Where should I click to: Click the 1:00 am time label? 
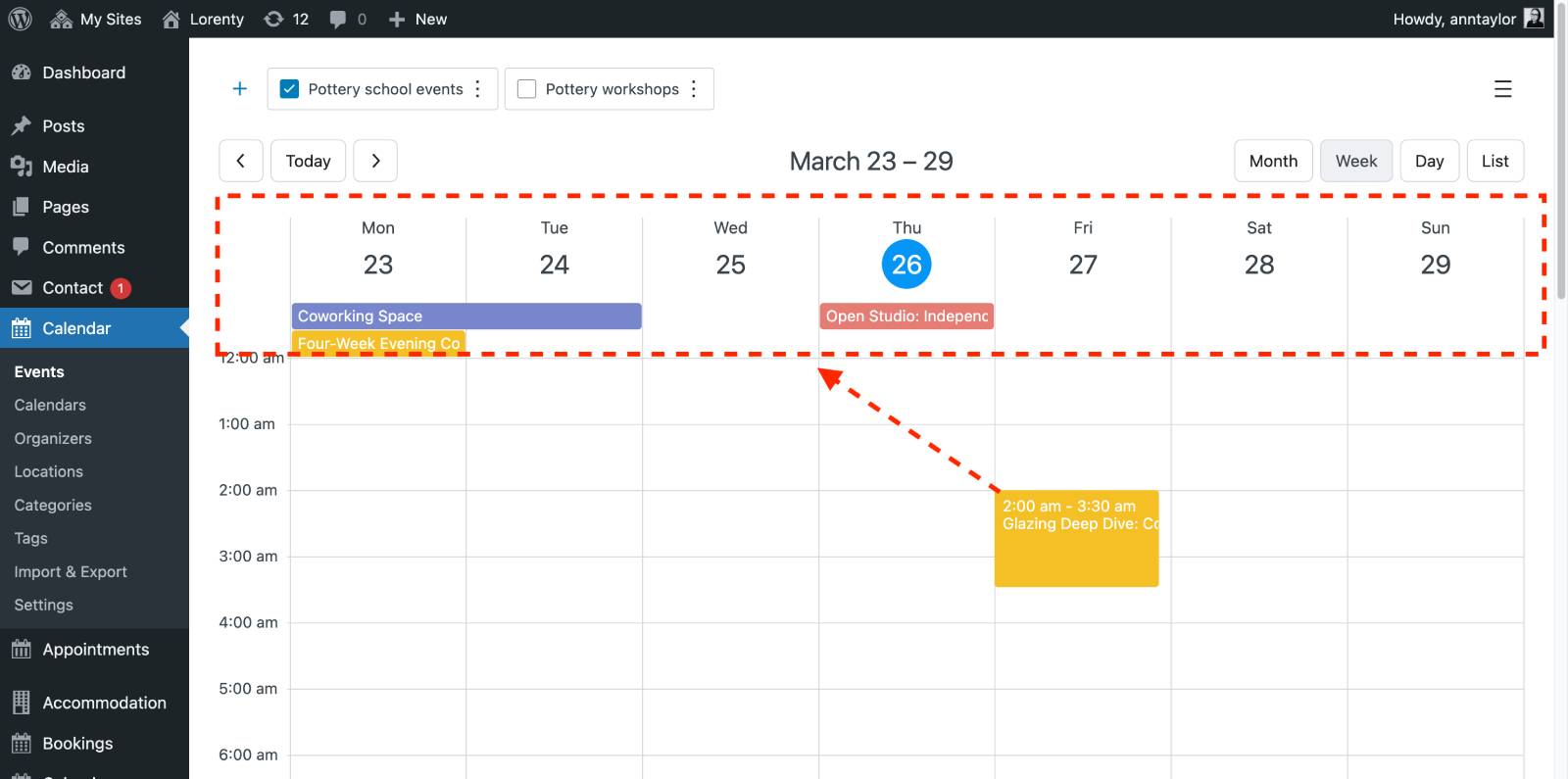pyautogui.click(x=247, y=424)
